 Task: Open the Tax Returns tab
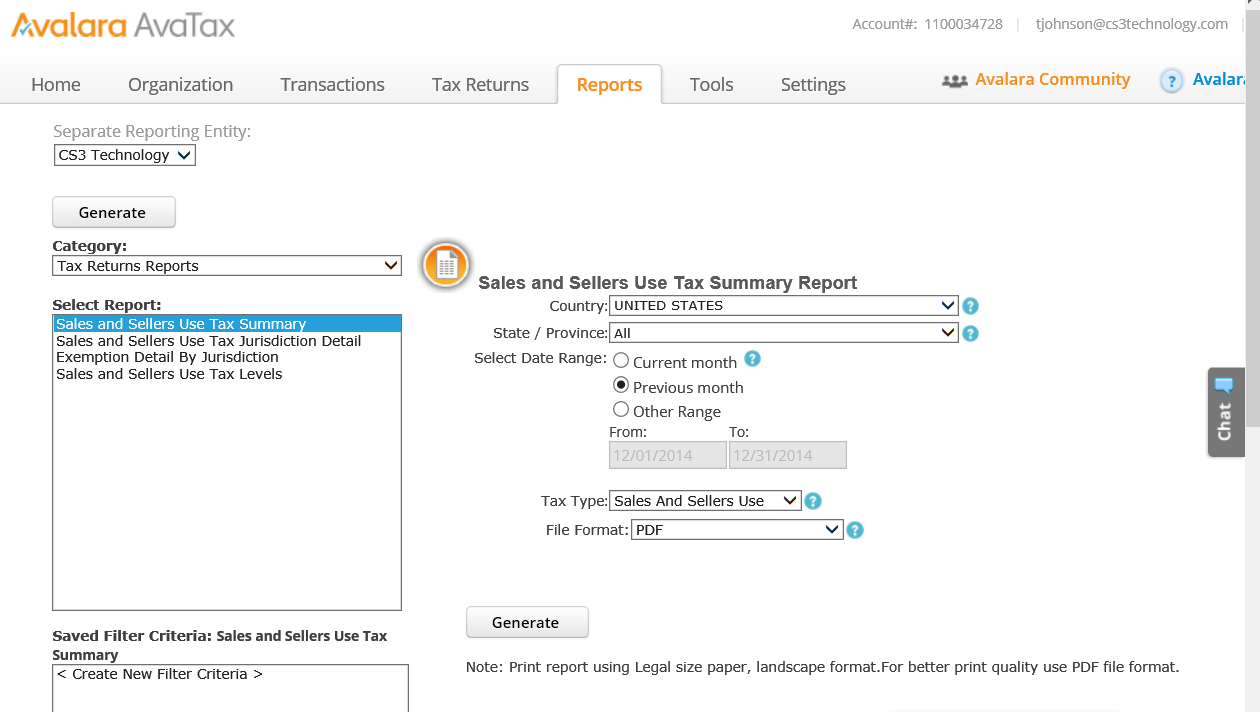(x=481, y=85)
